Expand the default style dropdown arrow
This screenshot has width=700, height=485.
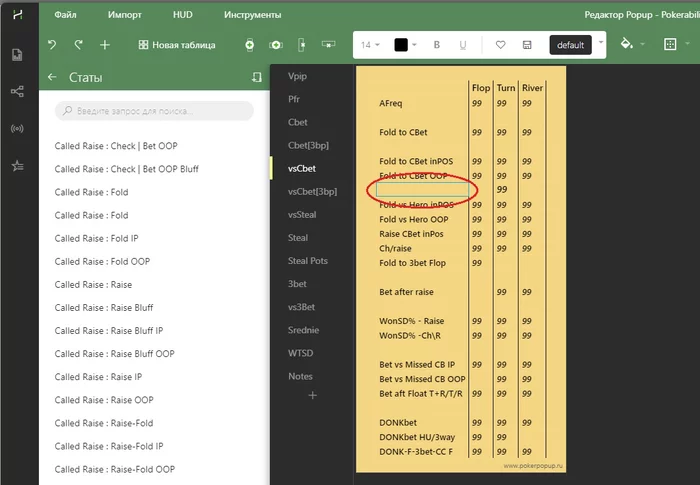(x=601, y=42)
